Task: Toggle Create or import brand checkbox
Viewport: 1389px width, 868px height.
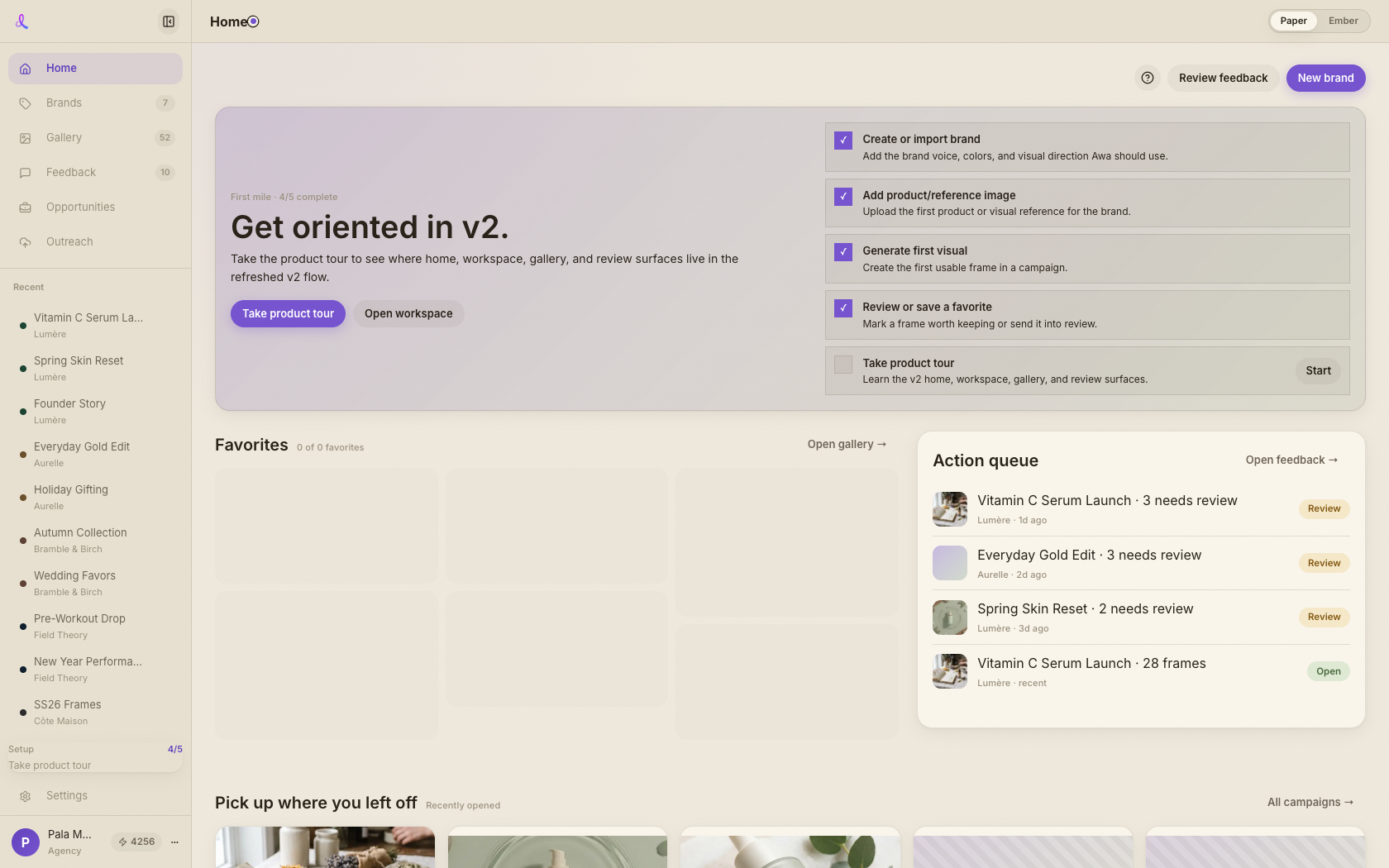Action: point(843,141)
